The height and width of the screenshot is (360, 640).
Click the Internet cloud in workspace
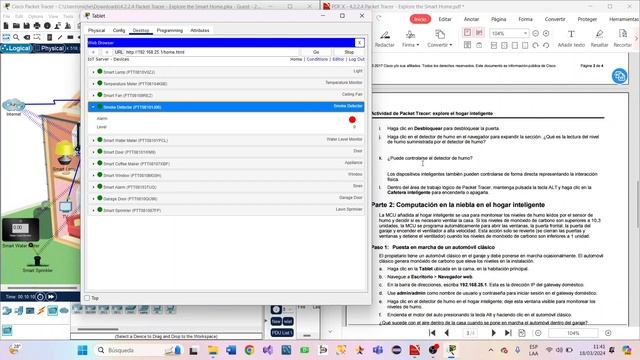(13, 105)
